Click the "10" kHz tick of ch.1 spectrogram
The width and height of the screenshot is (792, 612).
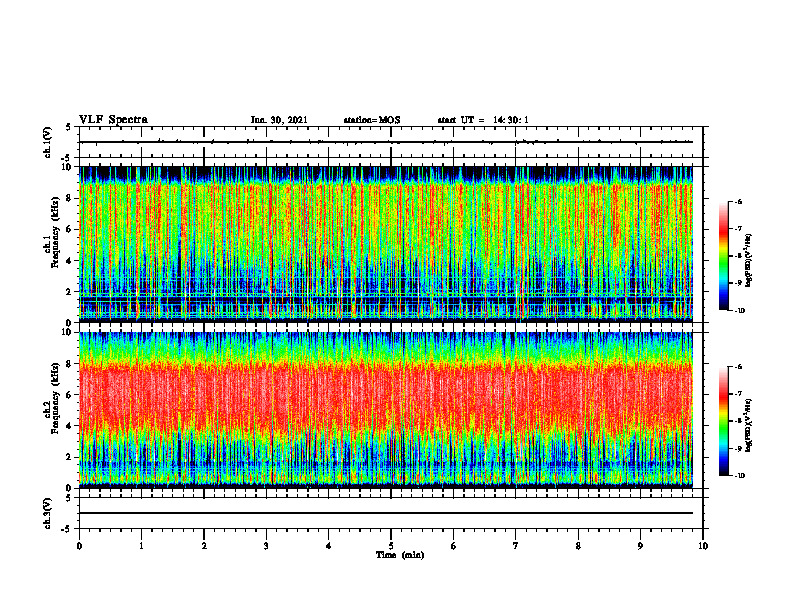coord(68,167)
